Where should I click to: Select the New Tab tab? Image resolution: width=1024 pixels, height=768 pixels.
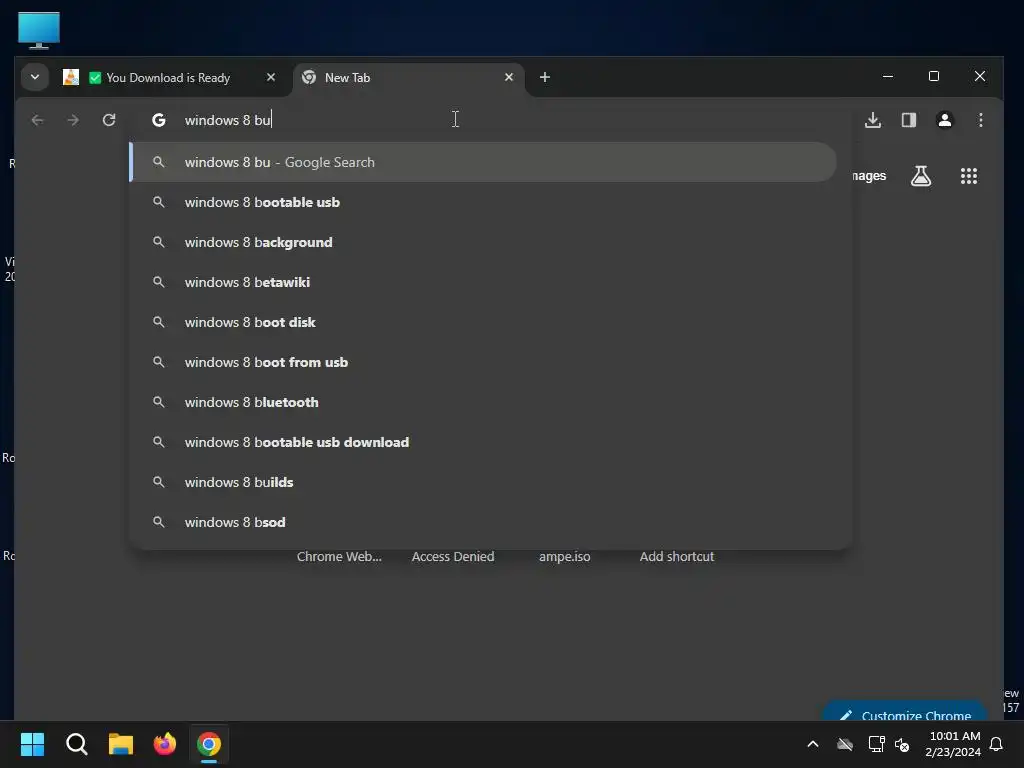coord(408,77)
